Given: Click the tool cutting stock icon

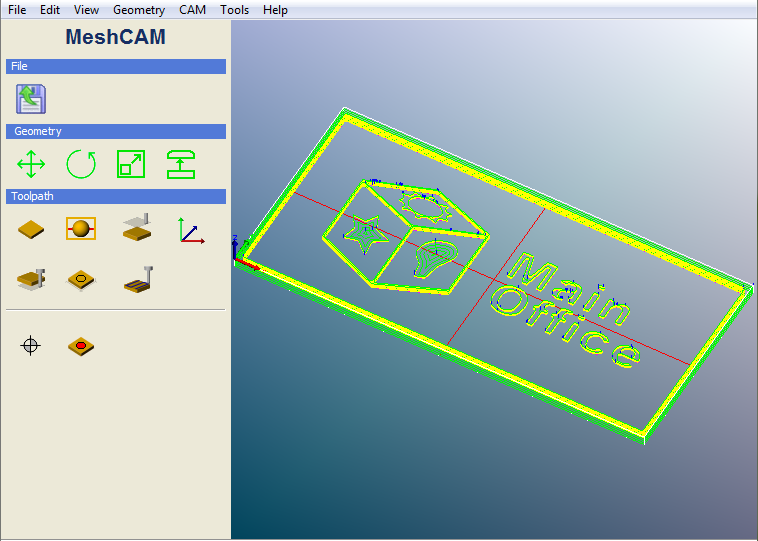Looking at the screenshot, I should (x=31, y=279).
